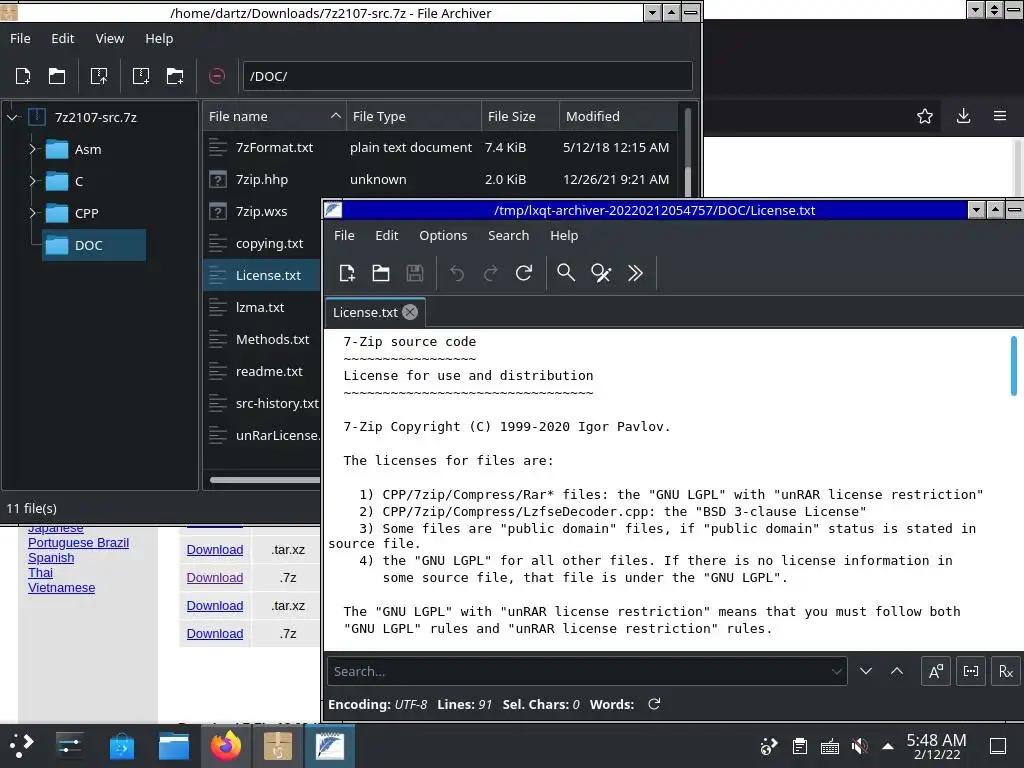Toggle Match Case in search bar
Viewport: 1024px width, 768px height.
(935, 671)
